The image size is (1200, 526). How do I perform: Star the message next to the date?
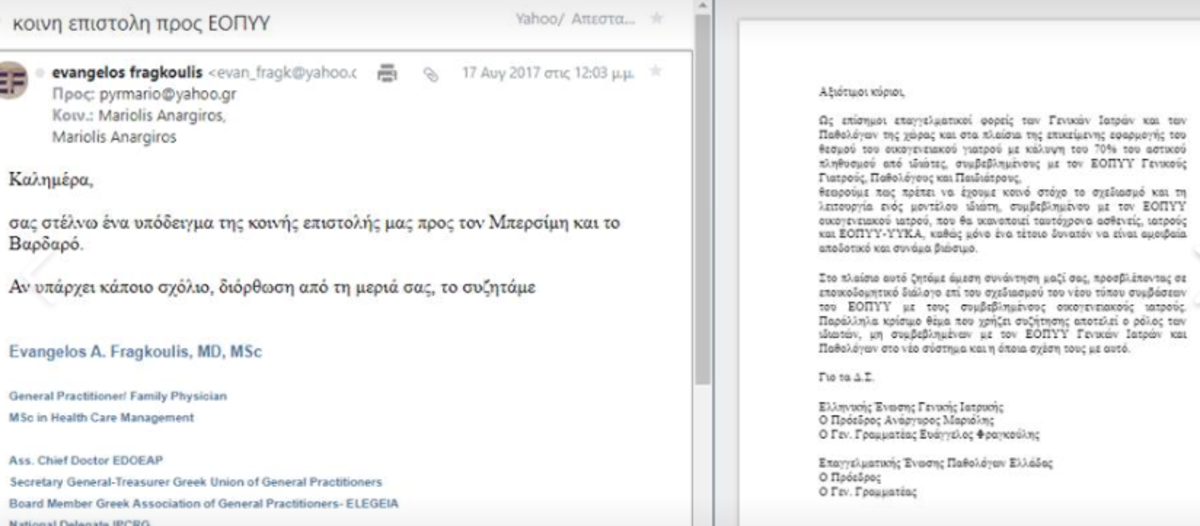pos(655,72)
